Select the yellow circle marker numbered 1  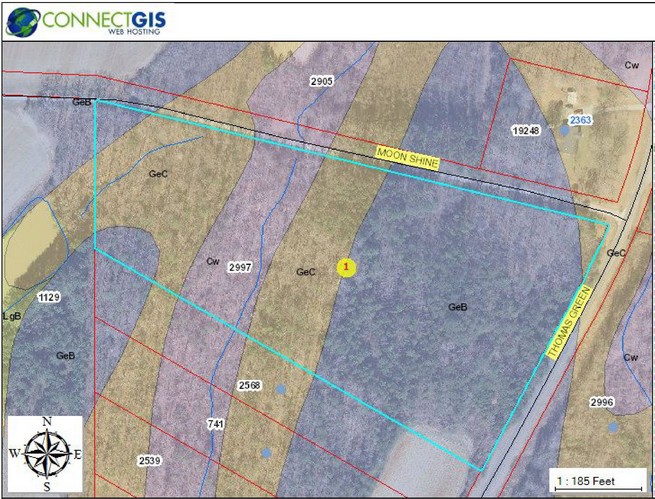click(346, 267)
